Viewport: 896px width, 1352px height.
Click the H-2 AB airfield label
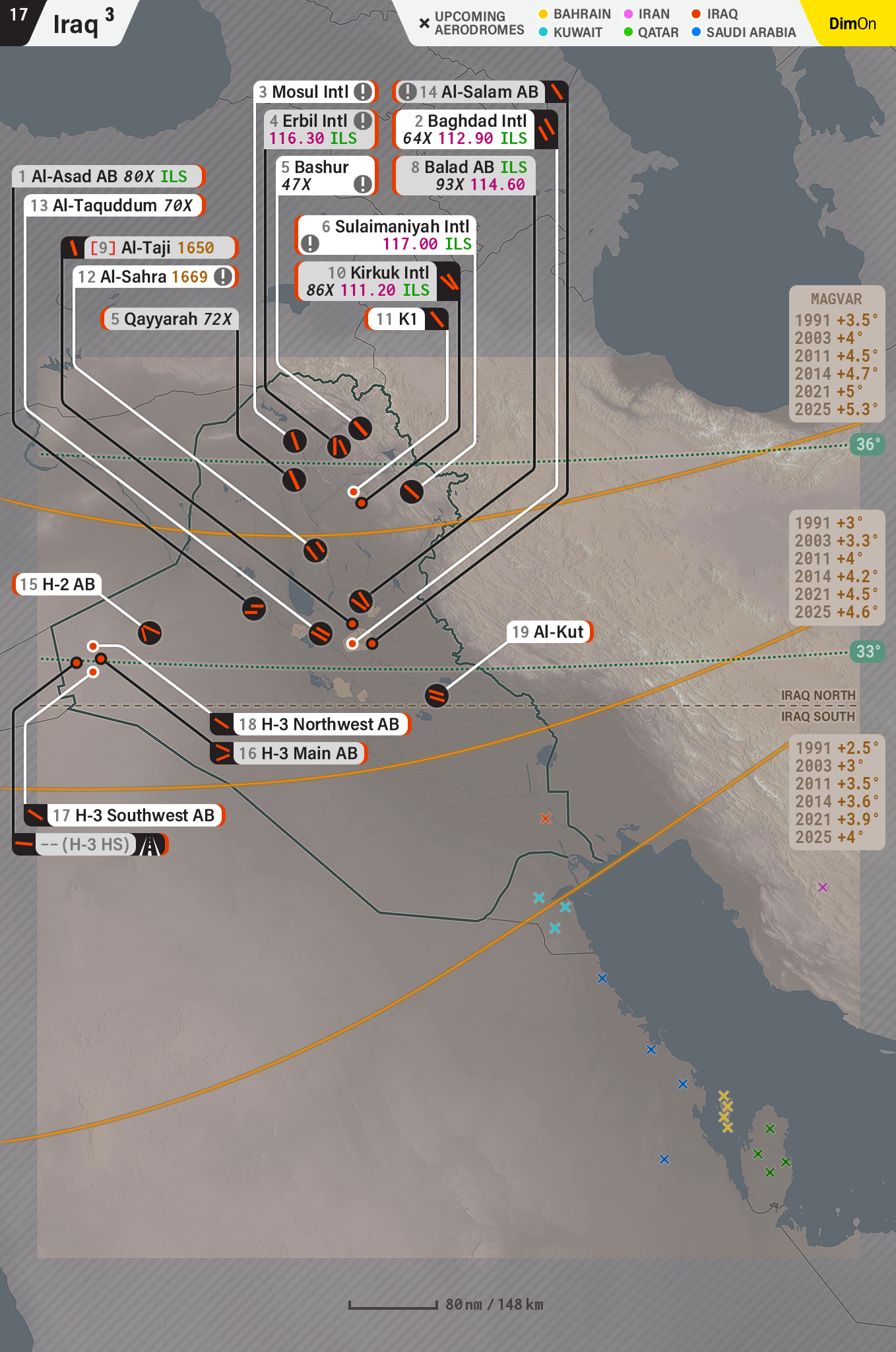point(57,584)
